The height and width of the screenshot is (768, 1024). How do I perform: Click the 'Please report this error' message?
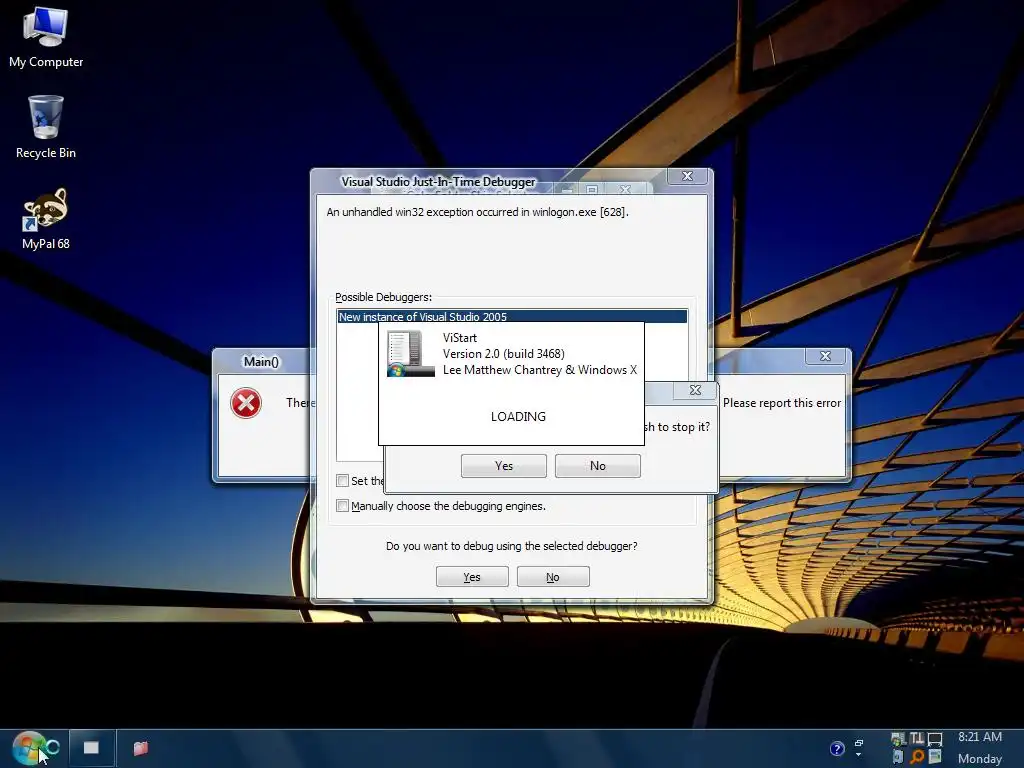[x=782, y=403]
